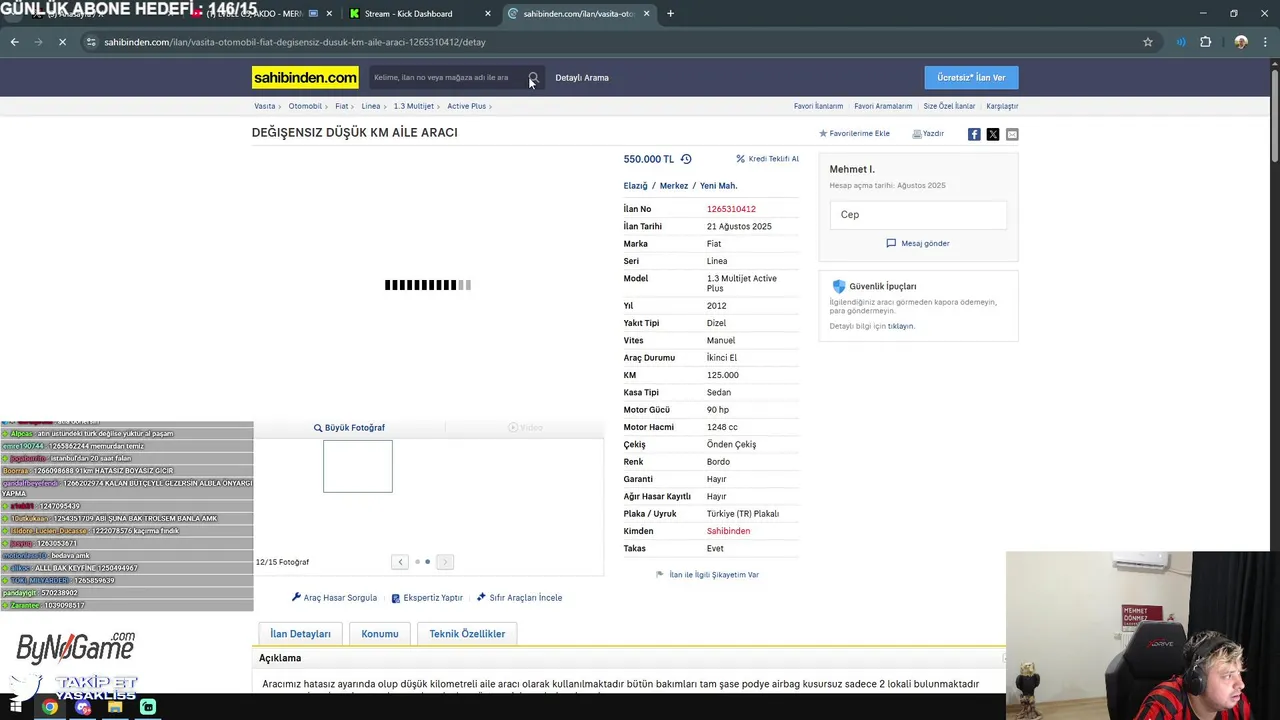Image resolution: width=1280 pixels, height=720 pixels.
Task: Open File Explorer from taskbar
Action: click(115, 707)
